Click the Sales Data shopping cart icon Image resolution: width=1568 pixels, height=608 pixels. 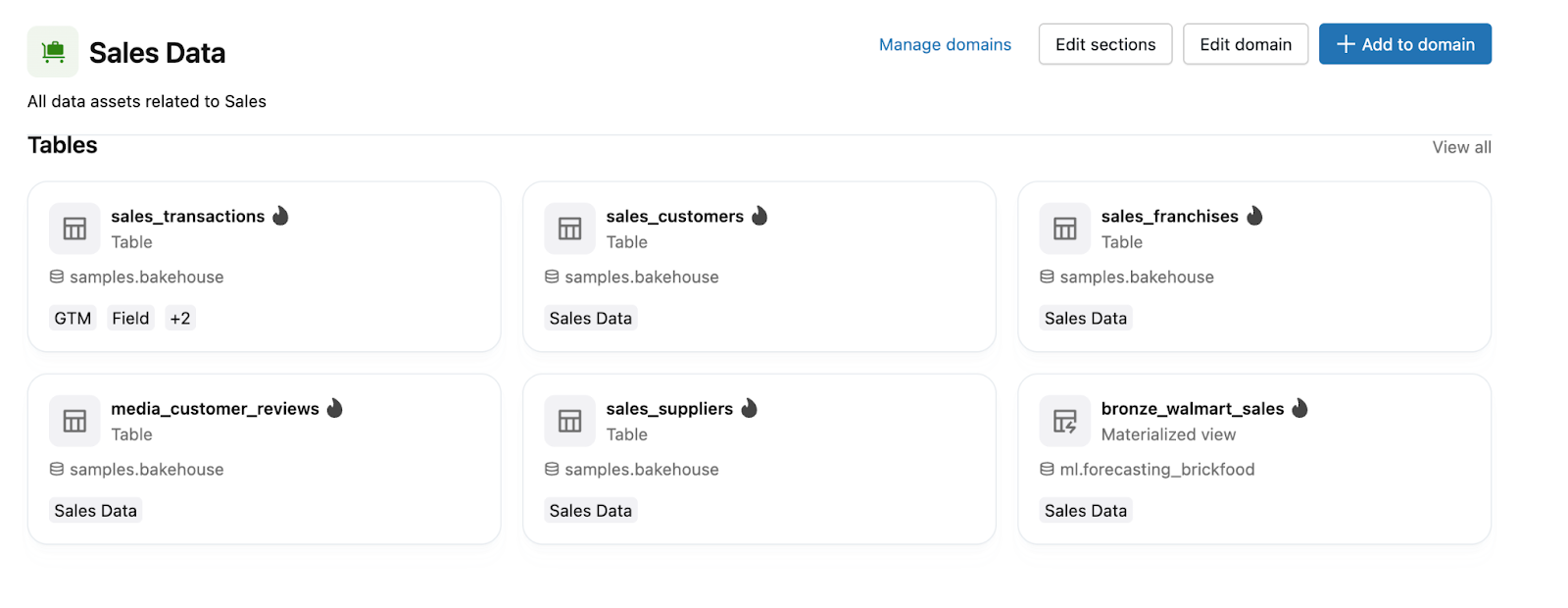pyautogui.click(x=53, y=52)
